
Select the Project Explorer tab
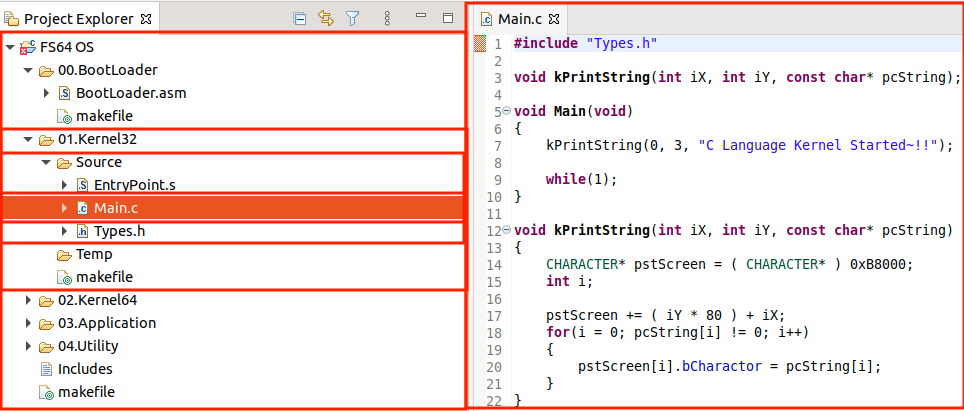pyautogui.click(x=79, y=19)
